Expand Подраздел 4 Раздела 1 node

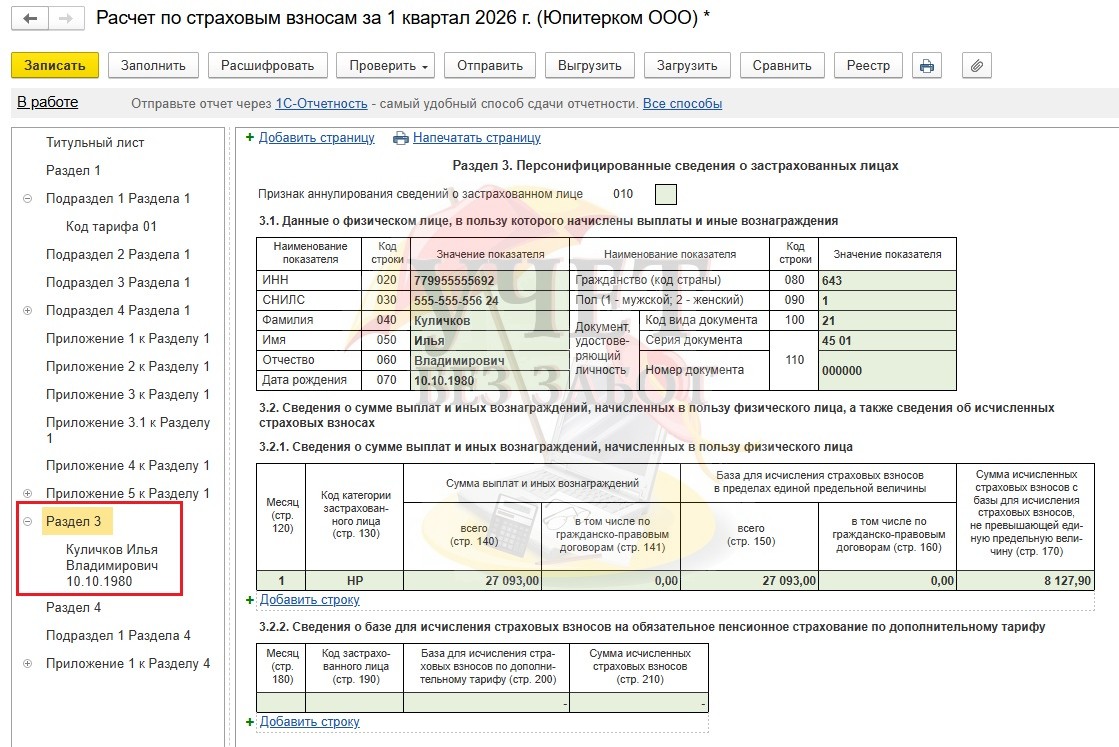click(x=27, y=311)
